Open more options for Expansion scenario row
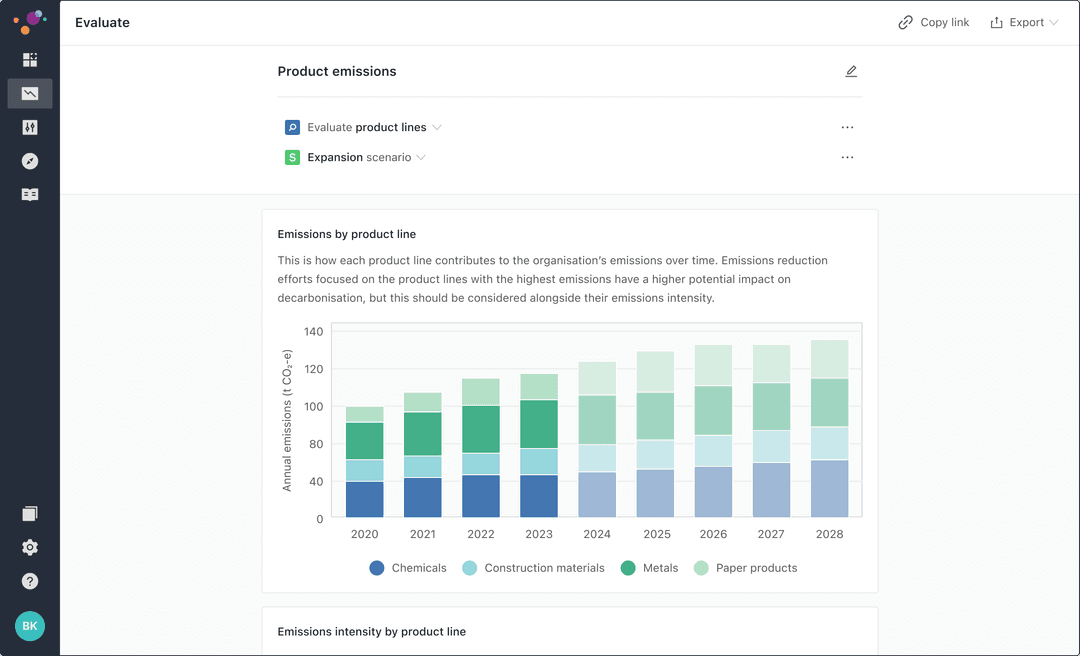Image resolution: width=1080 pixels, height=656 pixels. 847,158
